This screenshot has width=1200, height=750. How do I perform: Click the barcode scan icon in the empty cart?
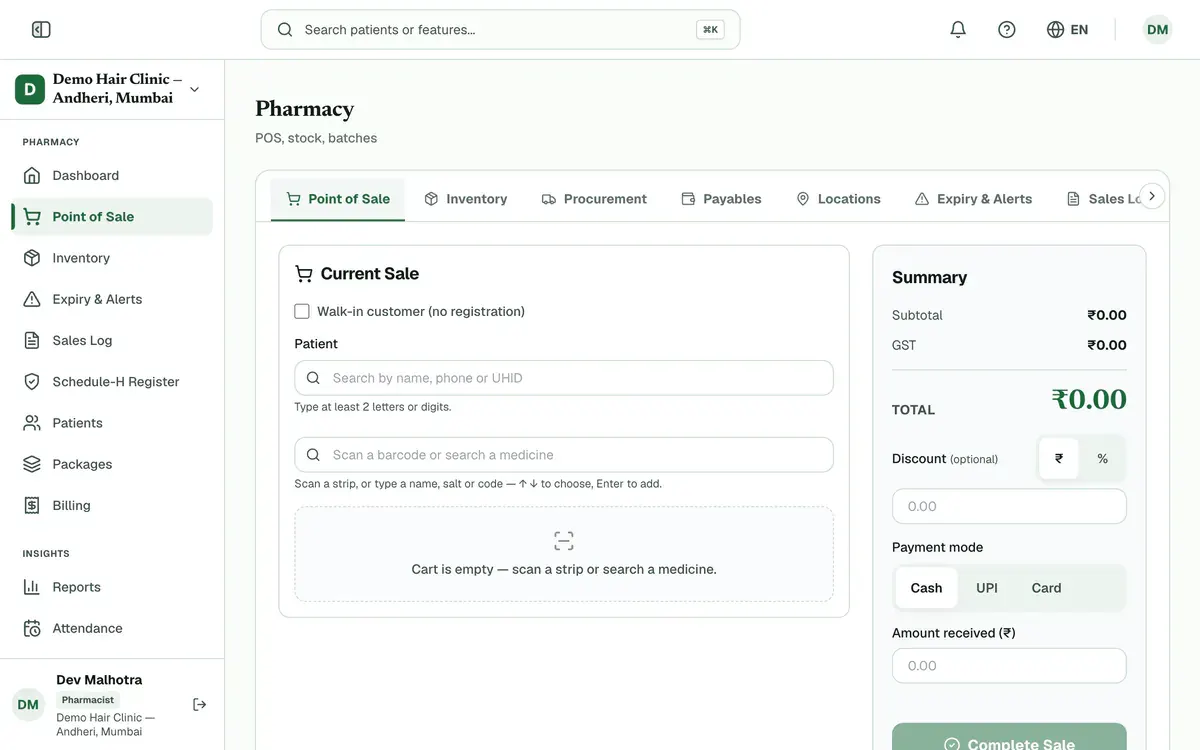[564, 541]
